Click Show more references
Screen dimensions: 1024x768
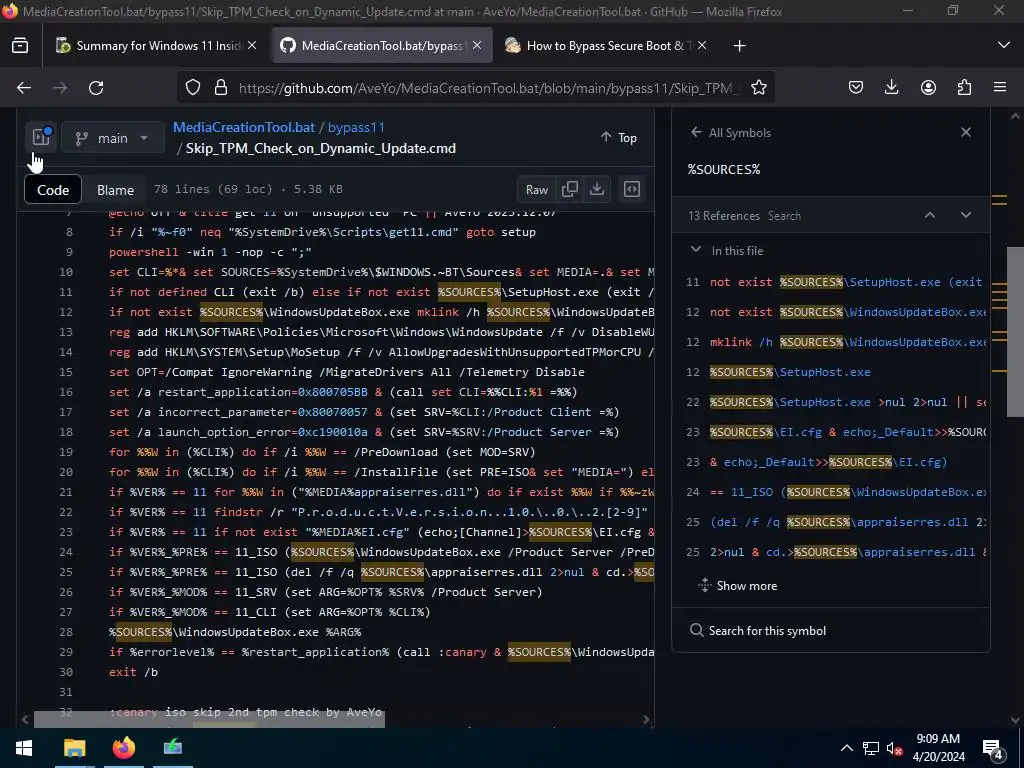pos(738,586)
